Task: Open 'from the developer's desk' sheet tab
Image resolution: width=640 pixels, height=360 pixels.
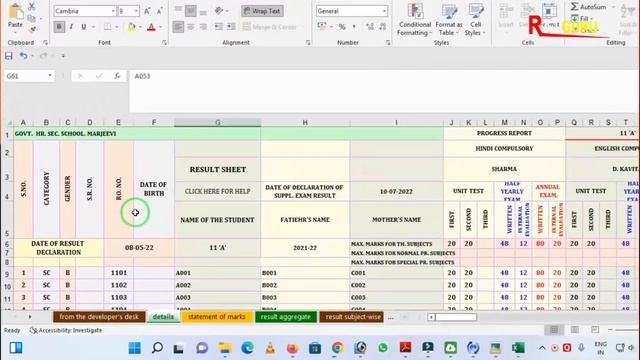Action: click(x=99, y=317)
